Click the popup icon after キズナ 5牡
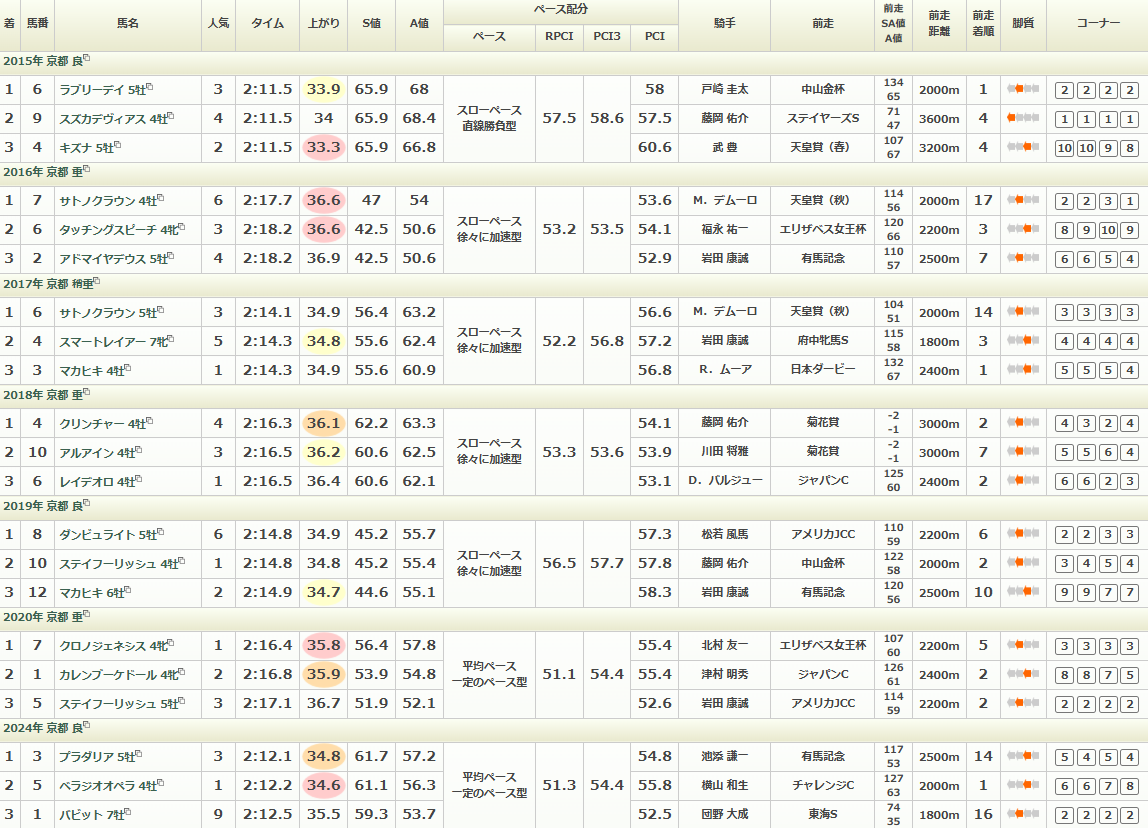Image resolution: width=1148 pixels, height=828 pixels. (x=117, y=145)
